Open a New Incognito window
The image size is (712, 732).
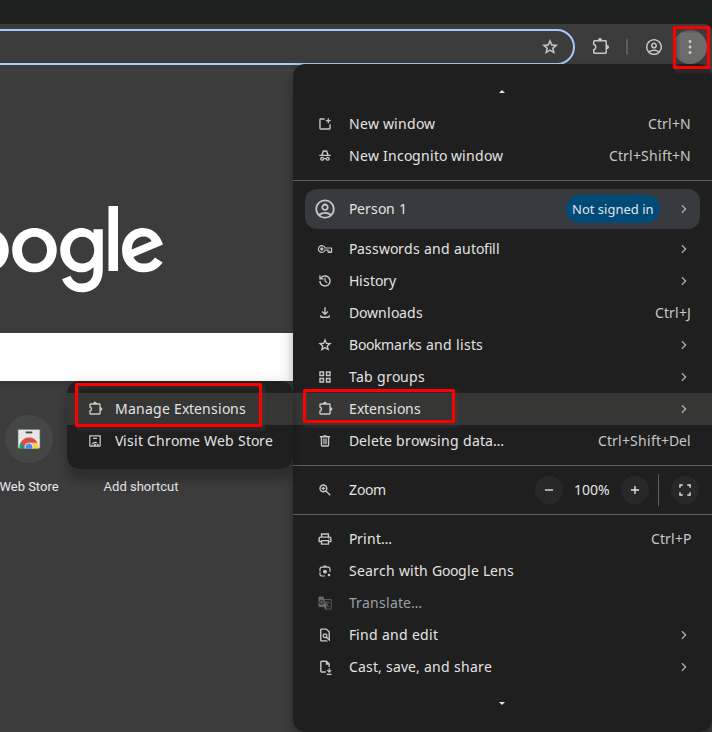click(x=502, y=156)
